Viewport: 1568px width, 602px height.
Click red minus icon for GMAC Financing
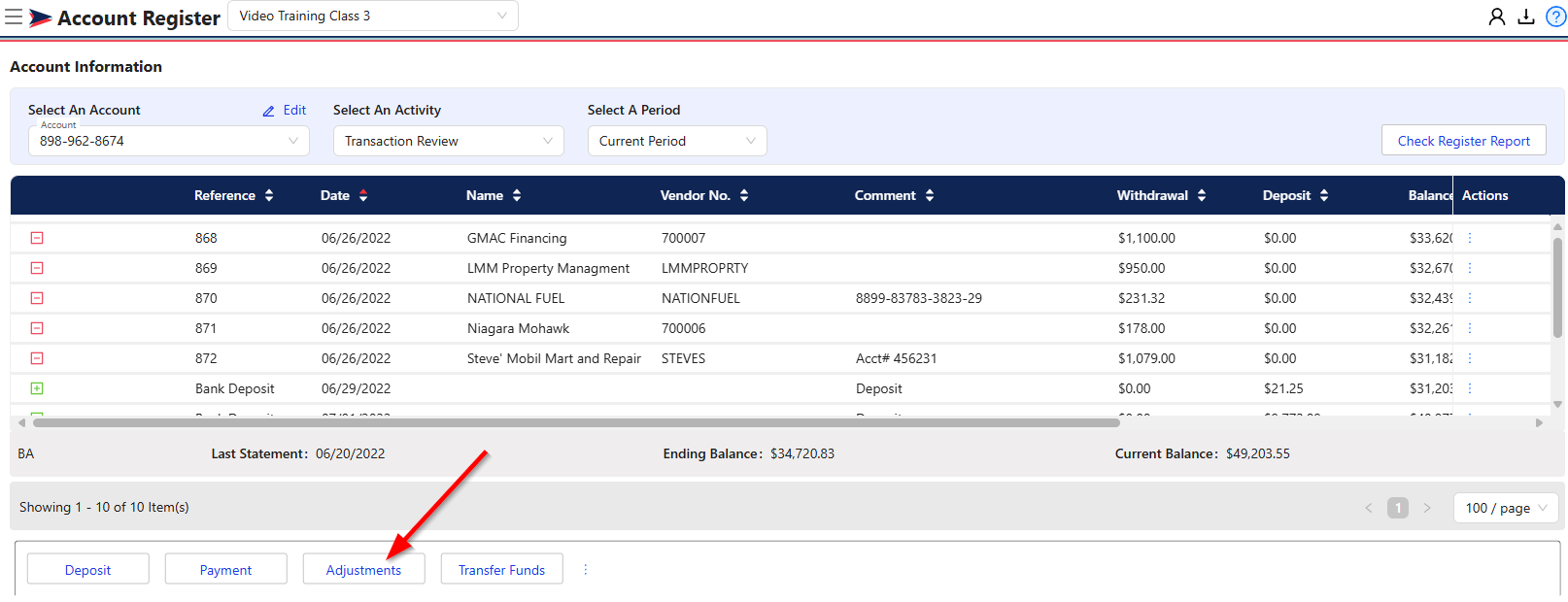coord(37,238)
